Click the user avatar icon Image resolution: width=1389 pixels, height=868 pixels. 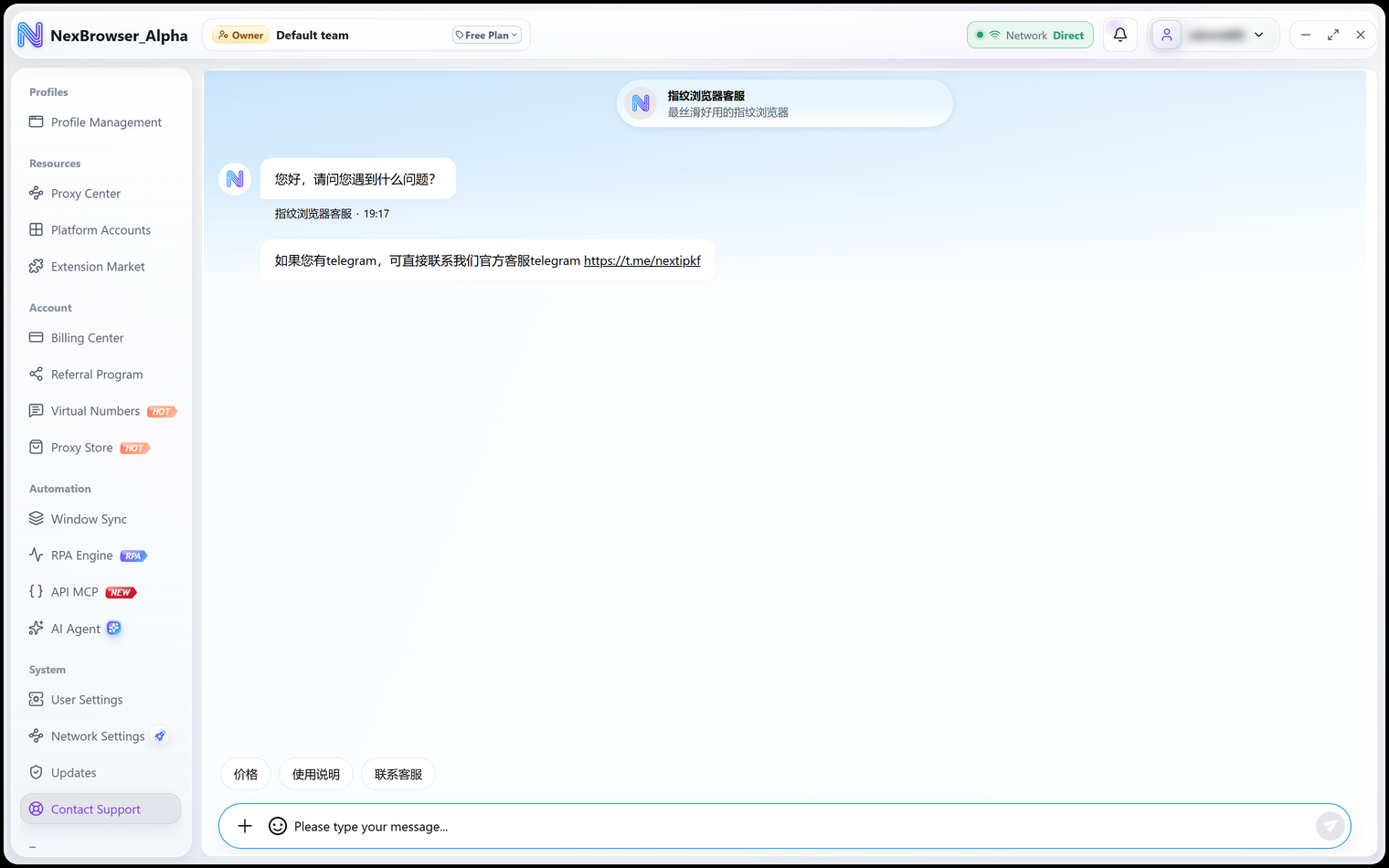1167,35
